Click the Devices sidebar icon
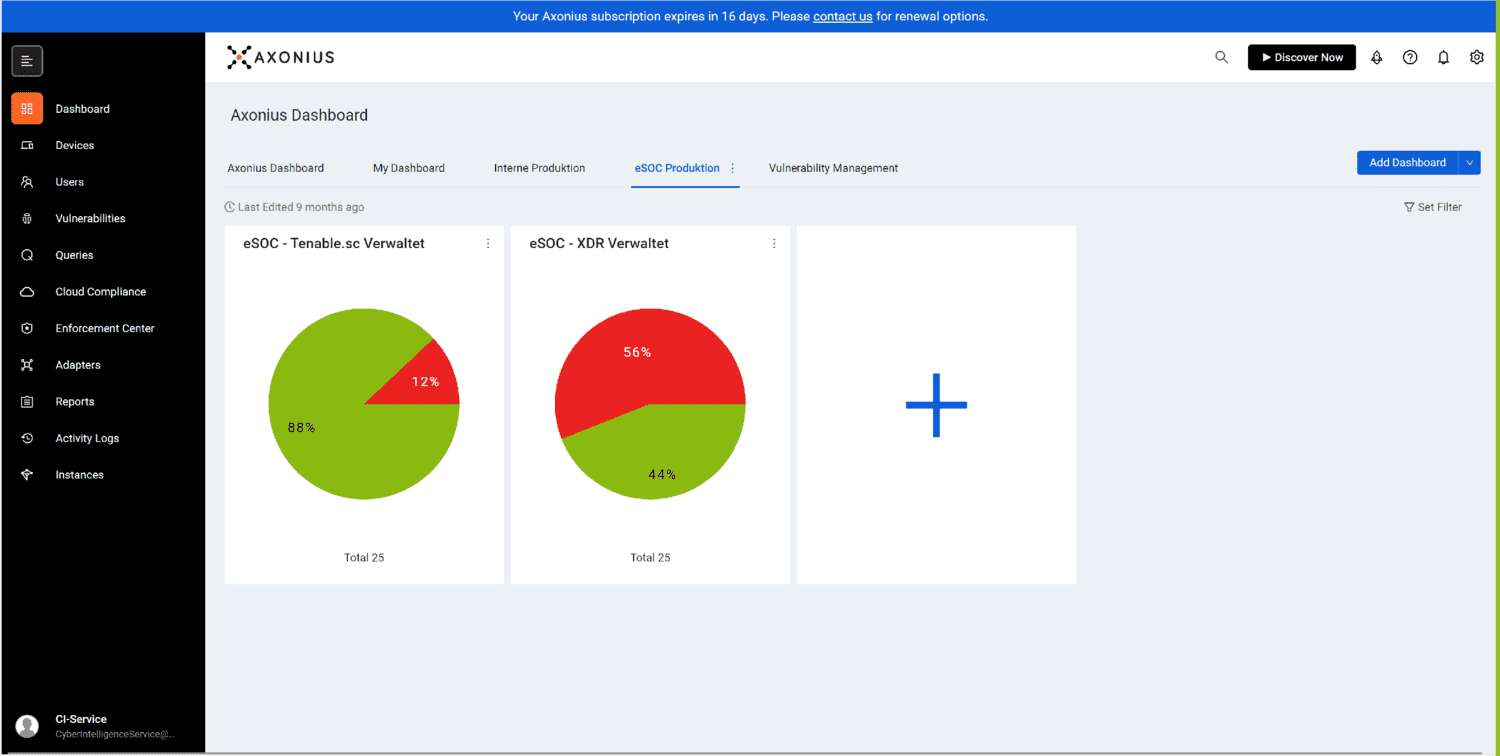Viewport: 1500px width, 756px height. (27, 145)
